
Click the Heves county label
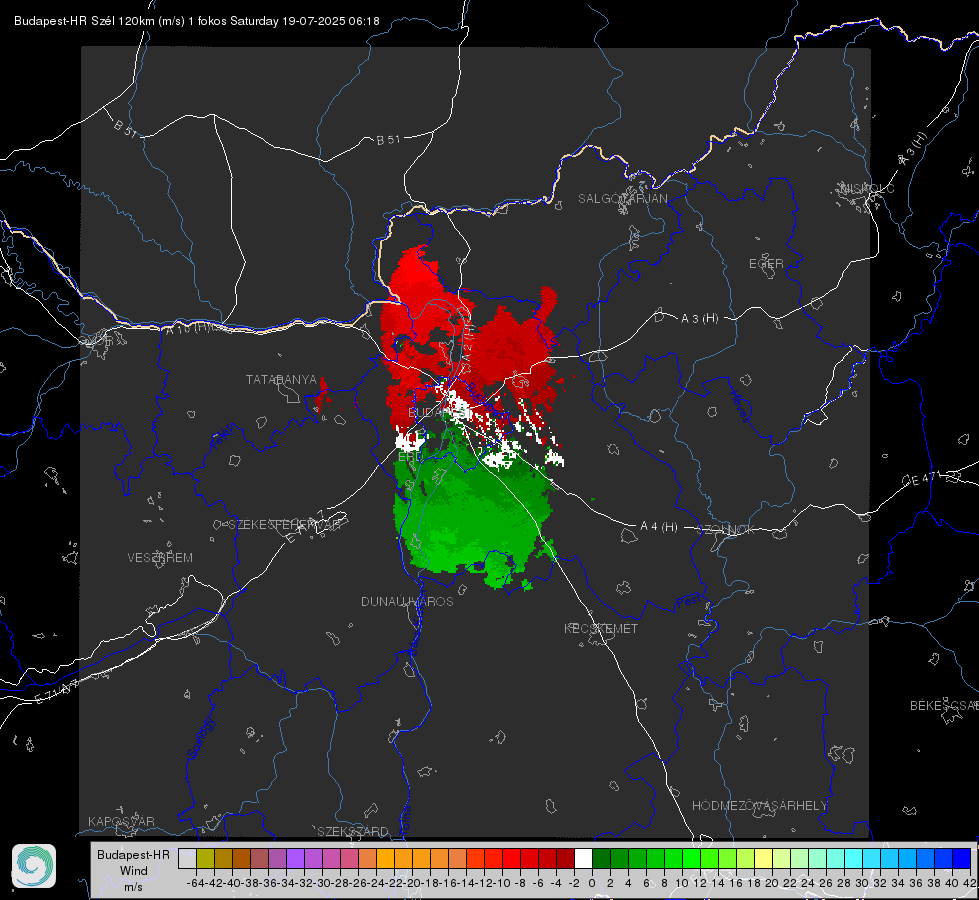(x=740, y=406)
